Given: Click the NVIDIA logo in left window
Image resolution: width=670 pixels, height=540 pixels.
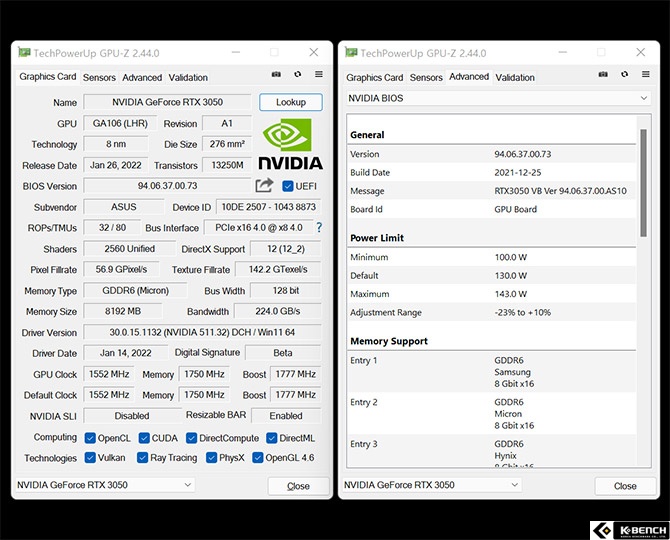Looking at the screenshot, I should [291, 144].
